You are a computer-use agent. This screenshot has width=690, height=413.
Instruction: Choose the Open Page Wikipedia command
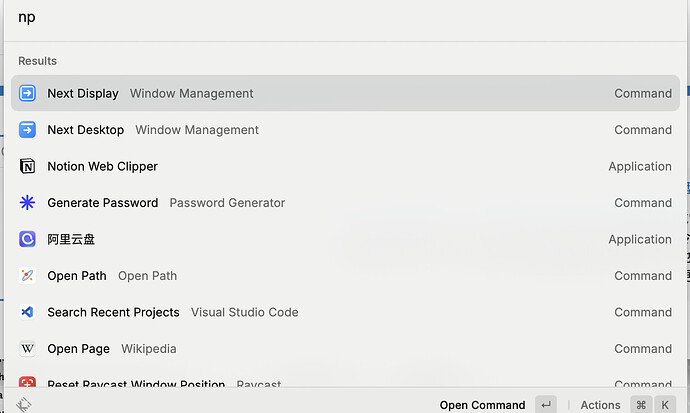click(345, 349)
